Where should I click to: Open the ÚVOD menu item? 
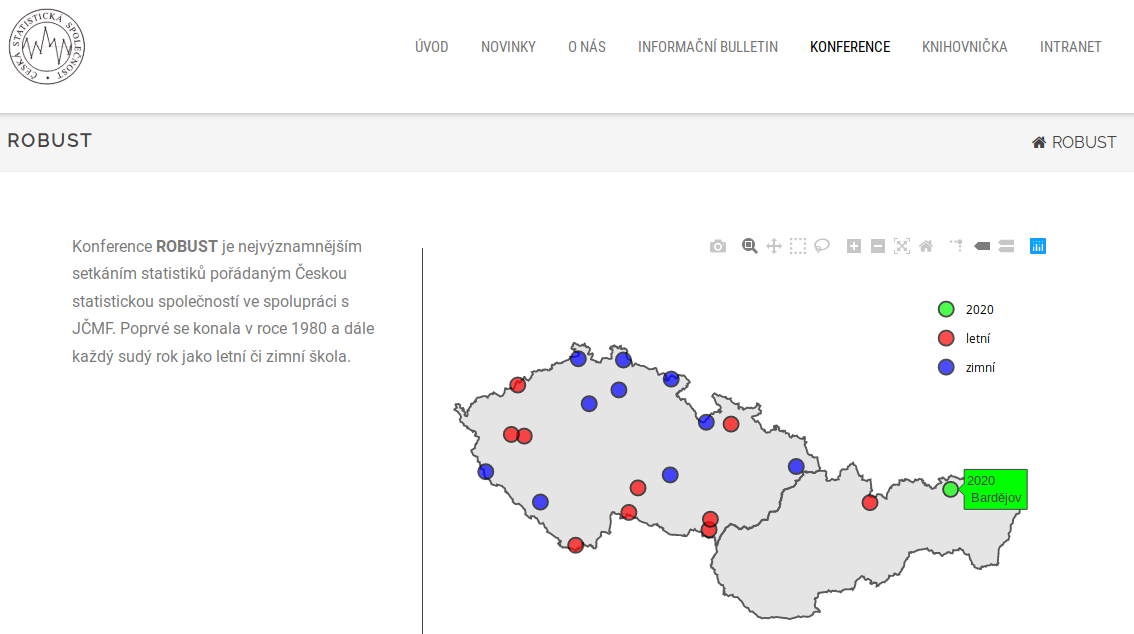point(432,47)
